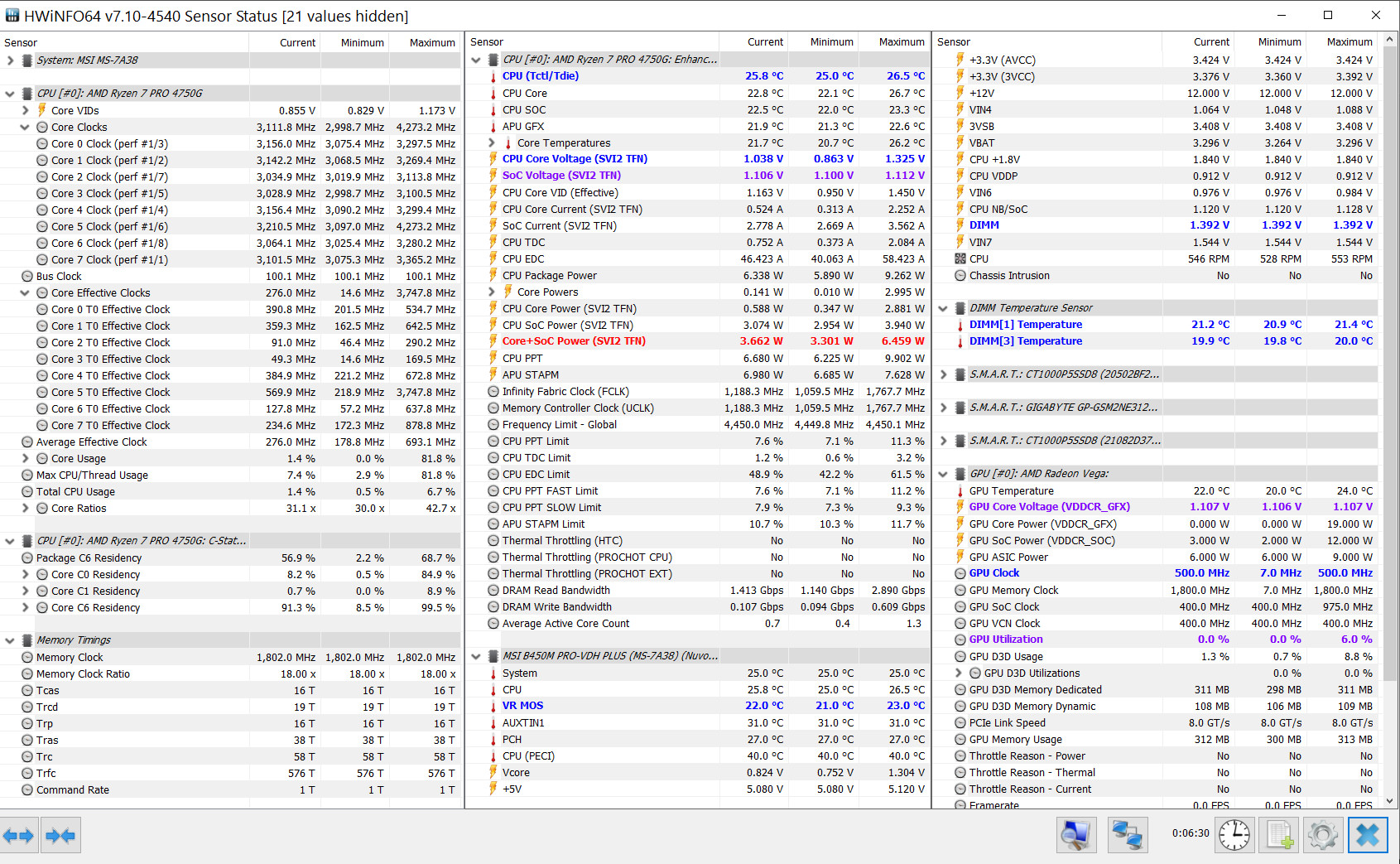
Task: Select the Total CPU Usage row
Action: coord(231,491)
